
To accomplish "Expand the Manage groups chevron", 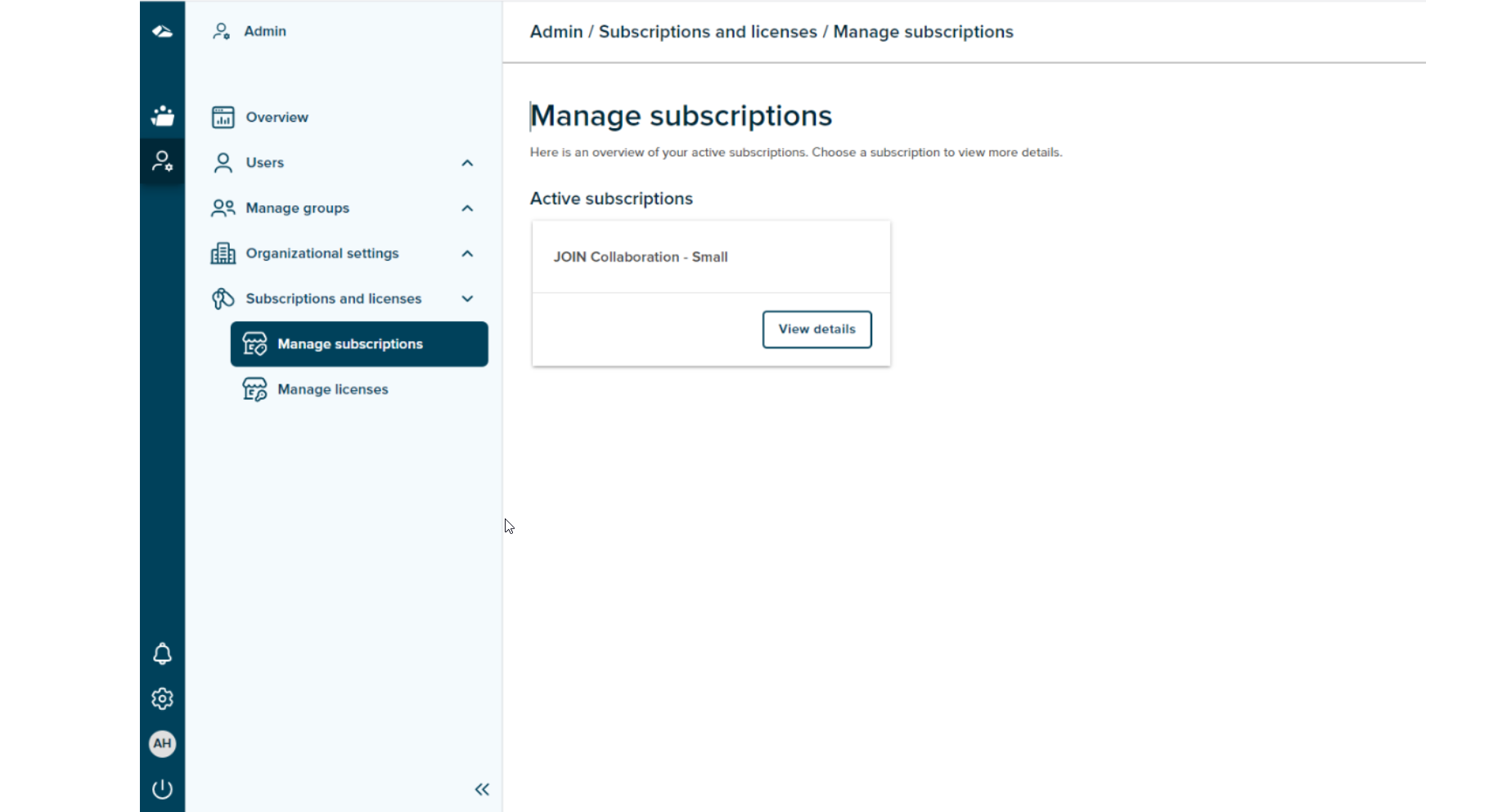I will tap(467, 208).
